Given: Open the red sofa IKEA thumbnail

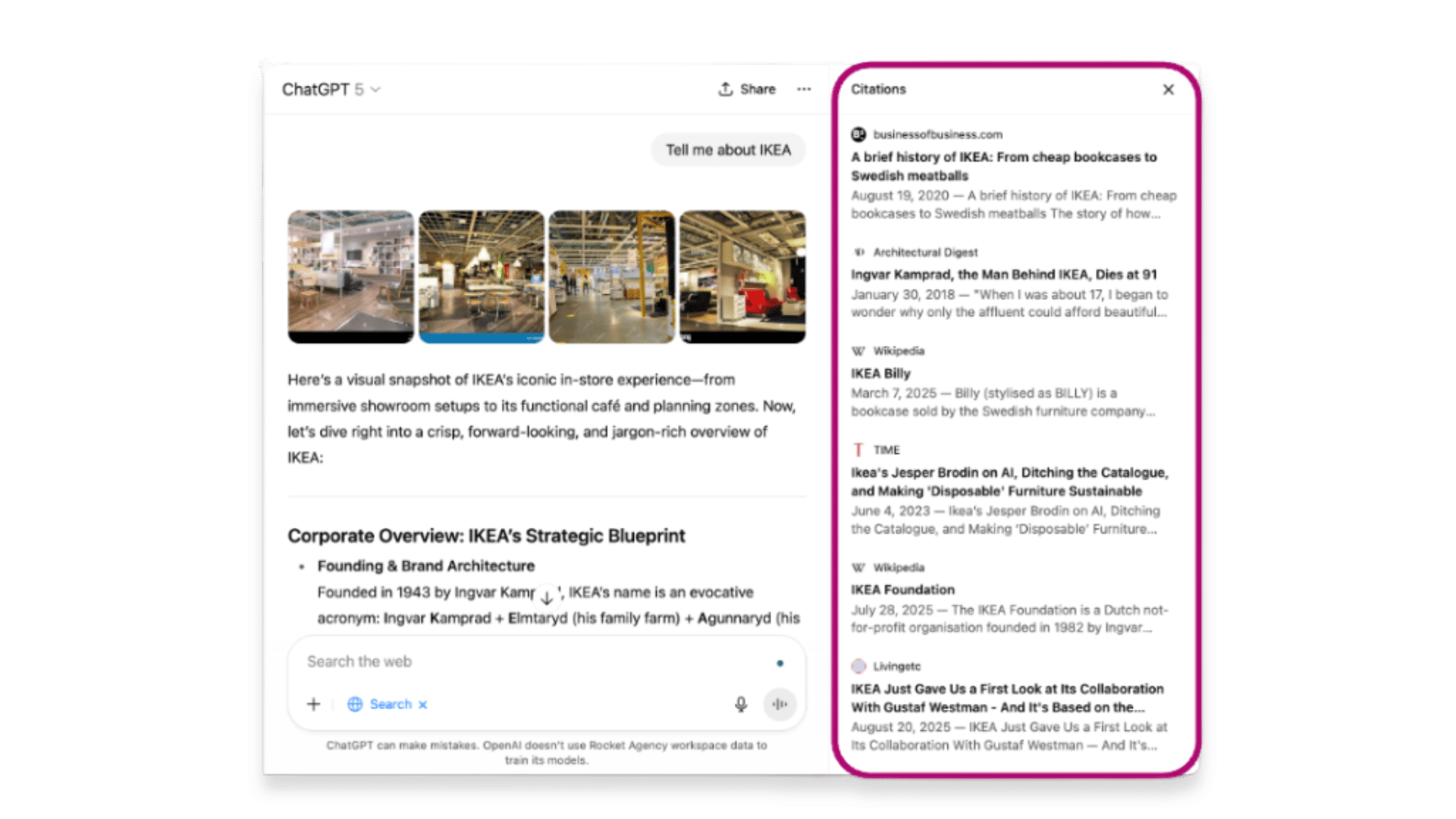Looking at the screenshot, I should coord(742,276).
